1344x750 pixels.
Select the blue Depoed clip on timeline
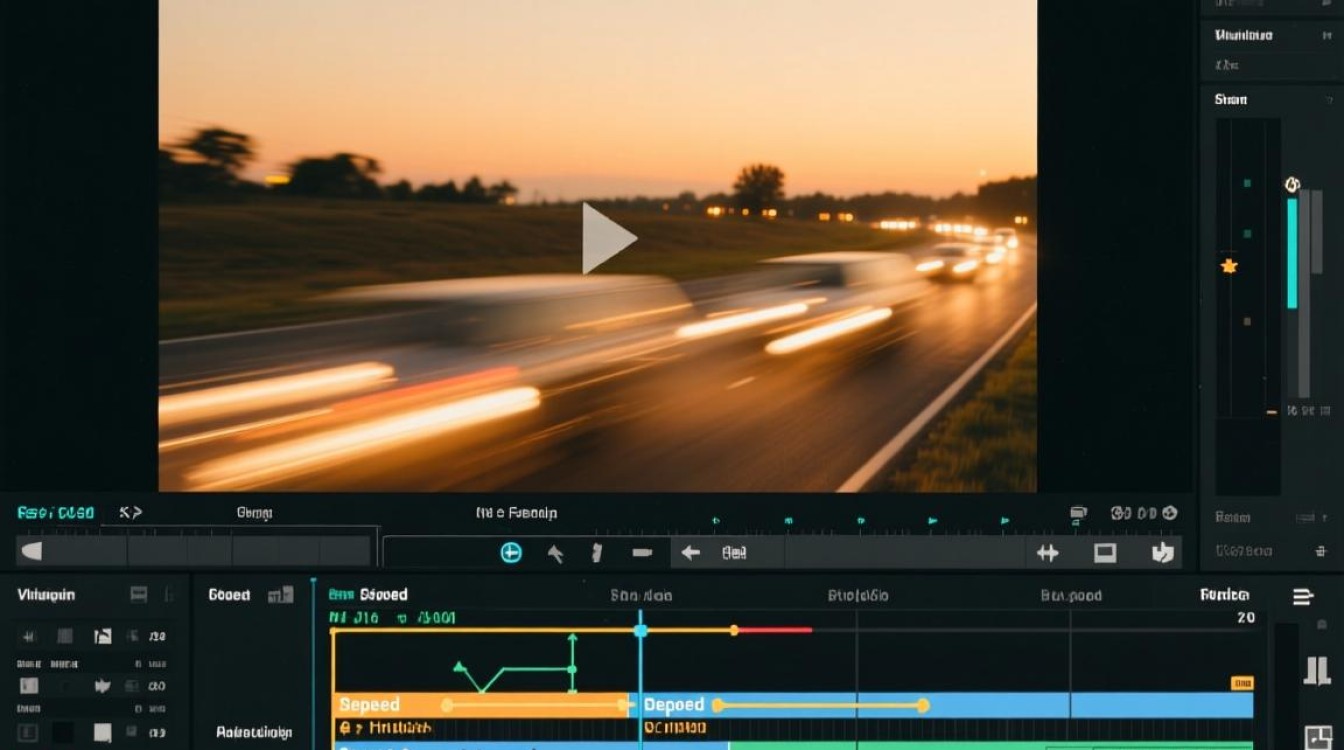tap(943, 705)
